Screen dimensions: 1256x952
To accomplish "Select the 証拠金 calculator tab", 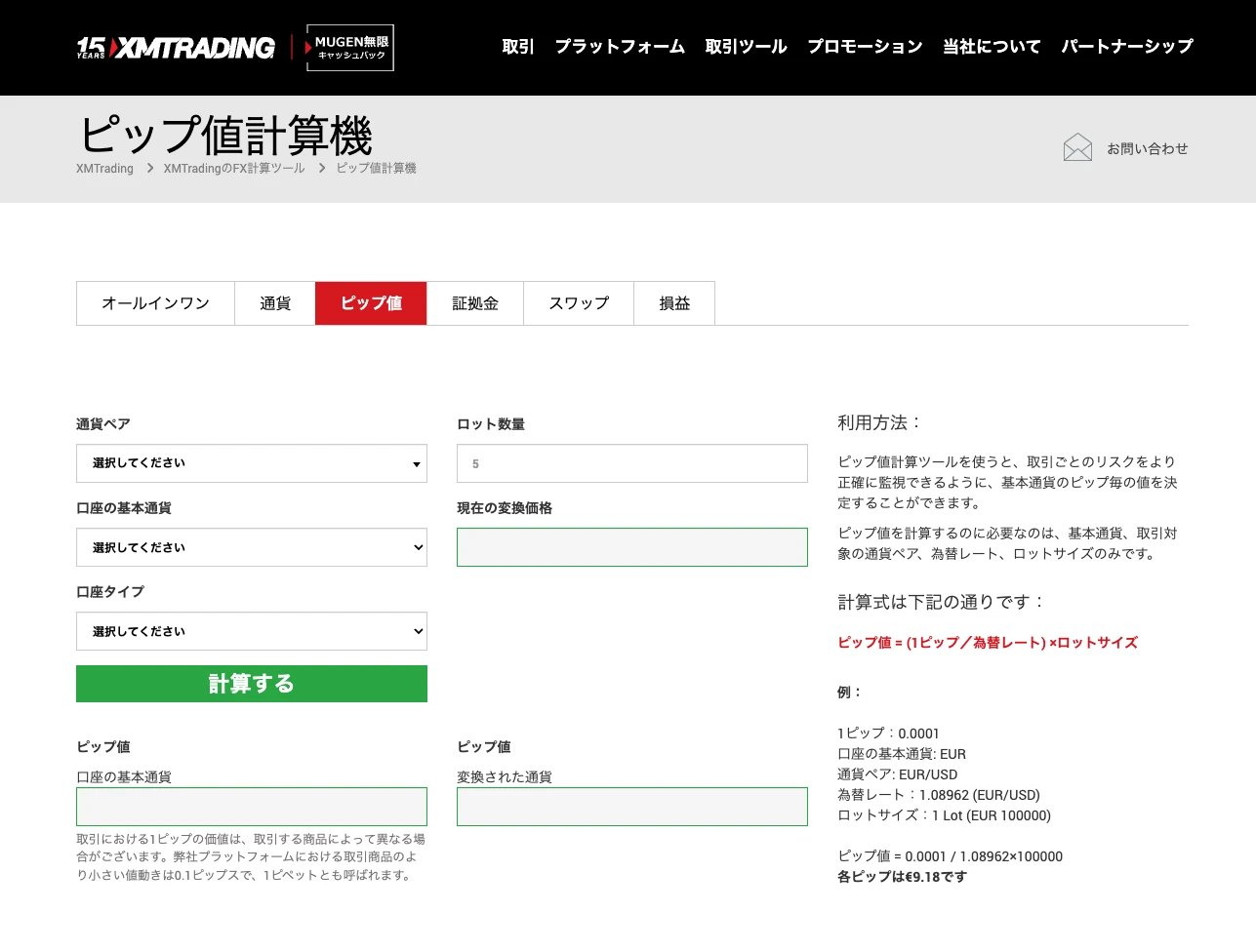I will [x=474, y=303].
